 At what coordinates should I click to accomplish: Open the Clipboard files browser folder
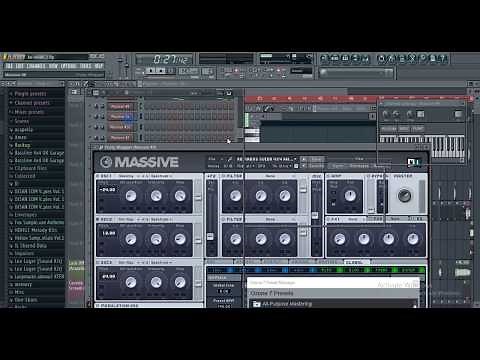click(31, 168)
